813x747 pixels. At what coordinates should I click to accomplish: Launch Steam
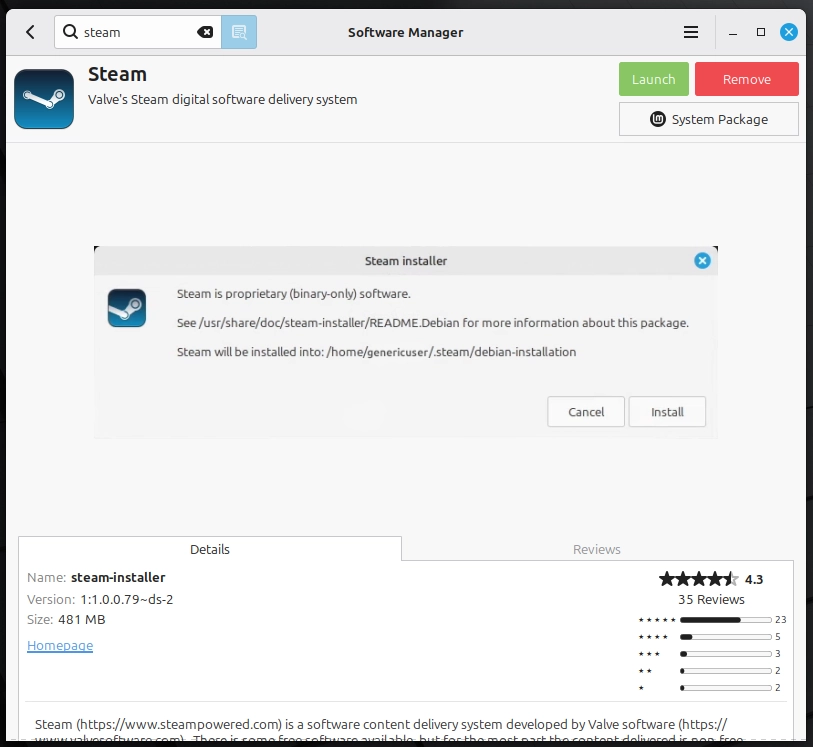(x=653, y=78)
